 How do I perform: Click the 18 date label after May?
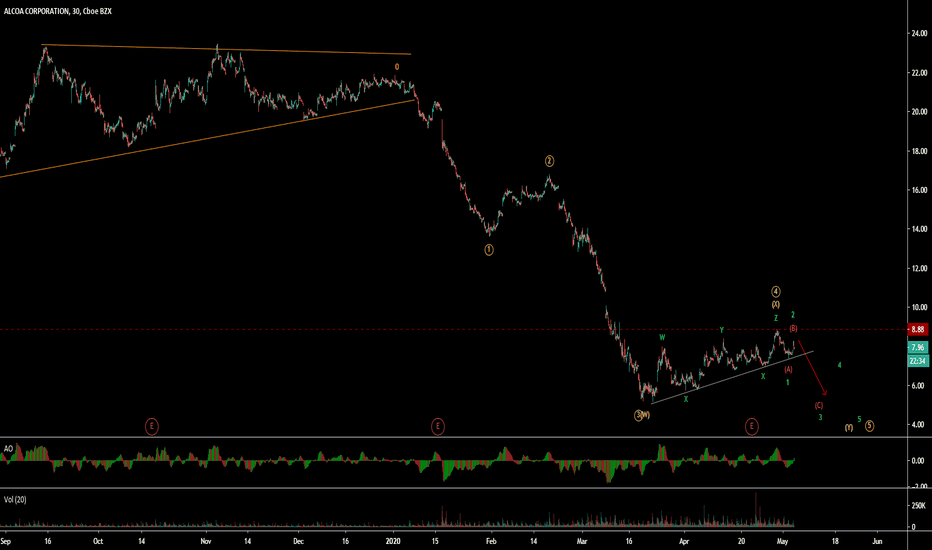[x=835, y=541]
